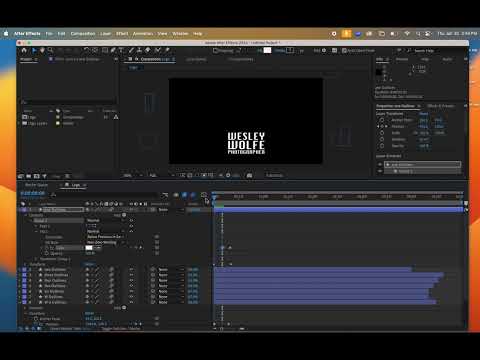The image size is (480, 360).
Task: Toggle the Auto-Open Panels checkbox
Action: [344, 51]
